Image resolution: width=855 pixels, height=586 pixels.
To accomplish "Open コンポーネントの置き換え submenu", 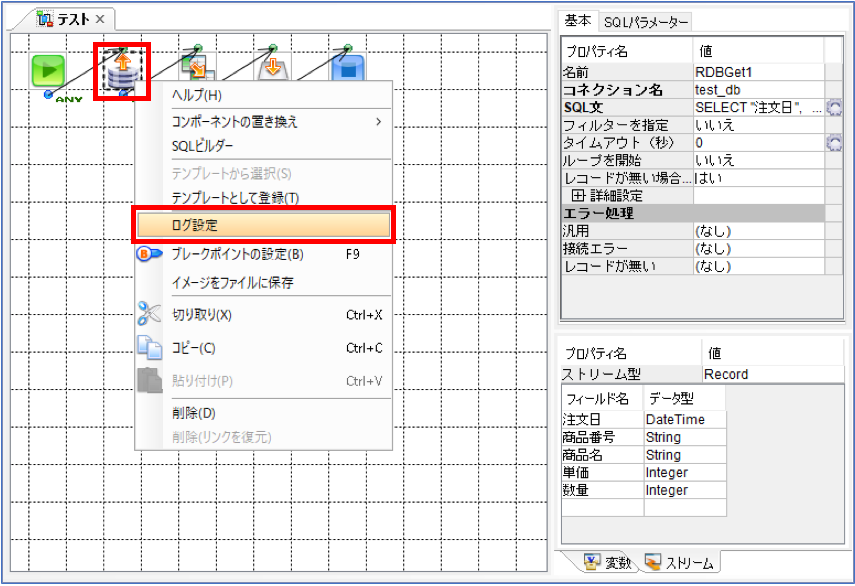I will [264, 122].
